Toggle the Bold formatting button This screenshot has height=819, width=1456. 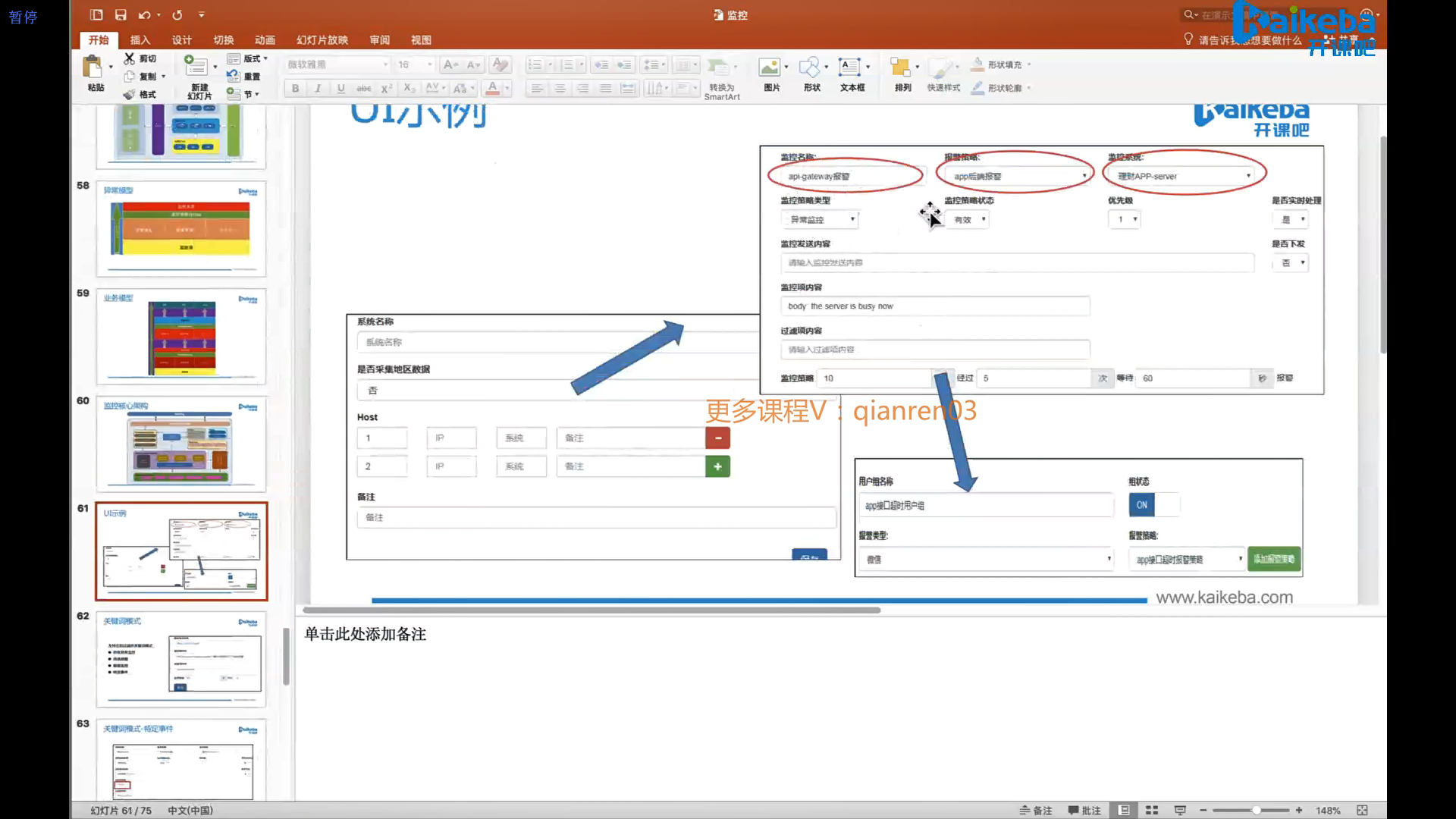click(295, 88)
